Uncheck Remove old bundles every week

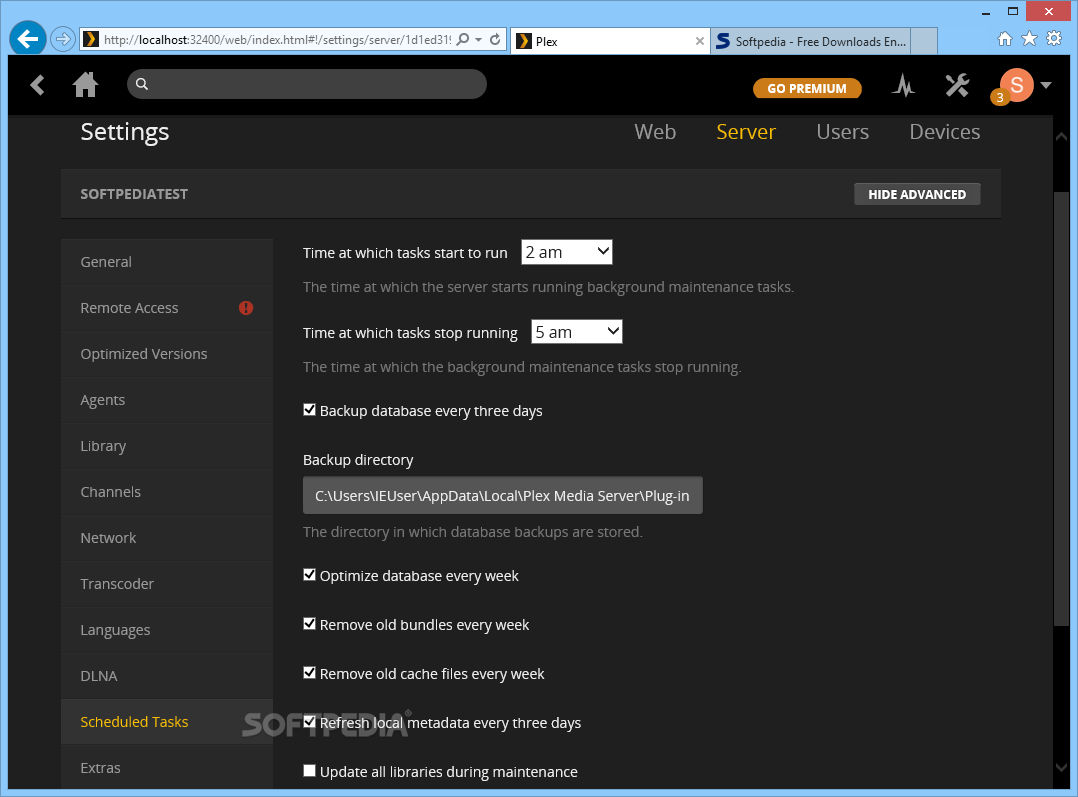[x=309, y=624]
